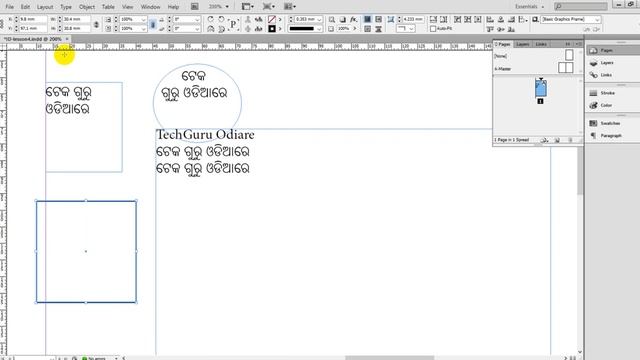Open the File menu

[9, 7]
